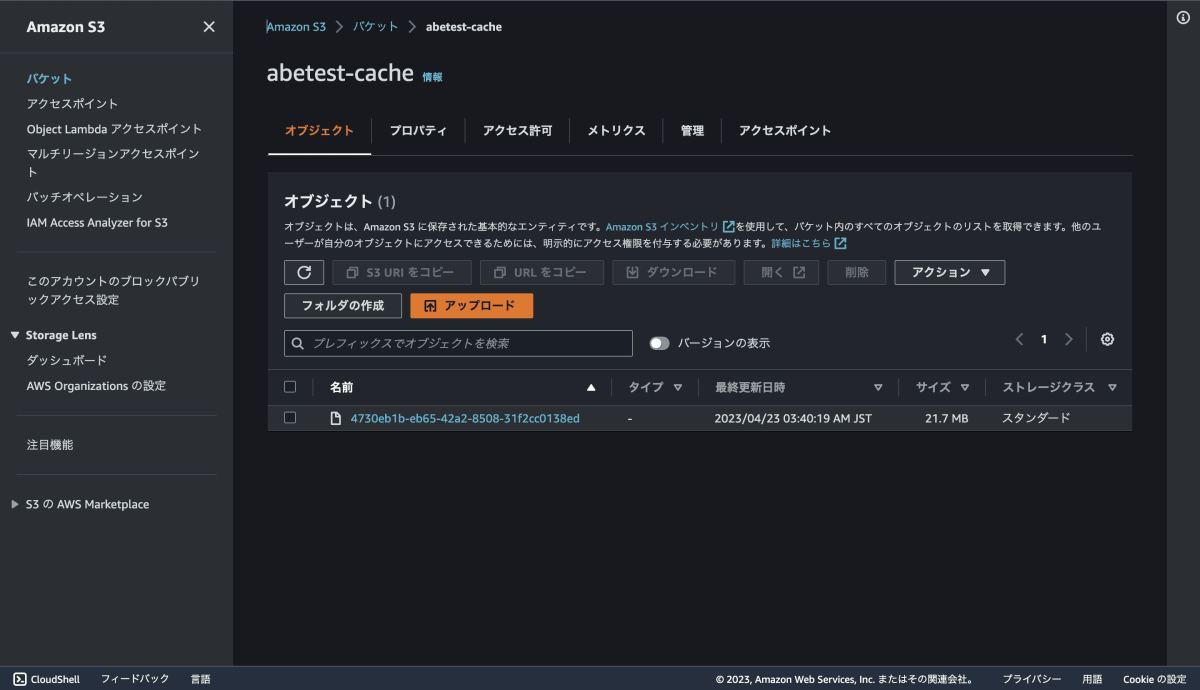
Task: Click the 2023/04/23 03:40:19 AM JST cell
Action: (x=793, y=418)
